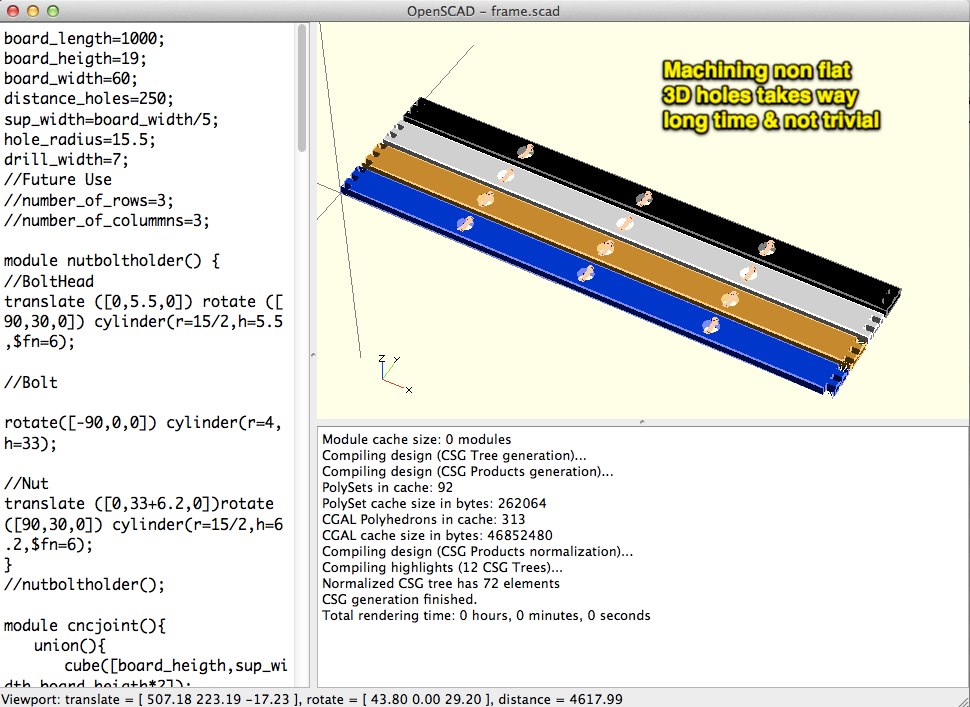Click console line "PolySets in cache: 92"
The height and width of the screenshot is (707, 970).
[387, 487]
